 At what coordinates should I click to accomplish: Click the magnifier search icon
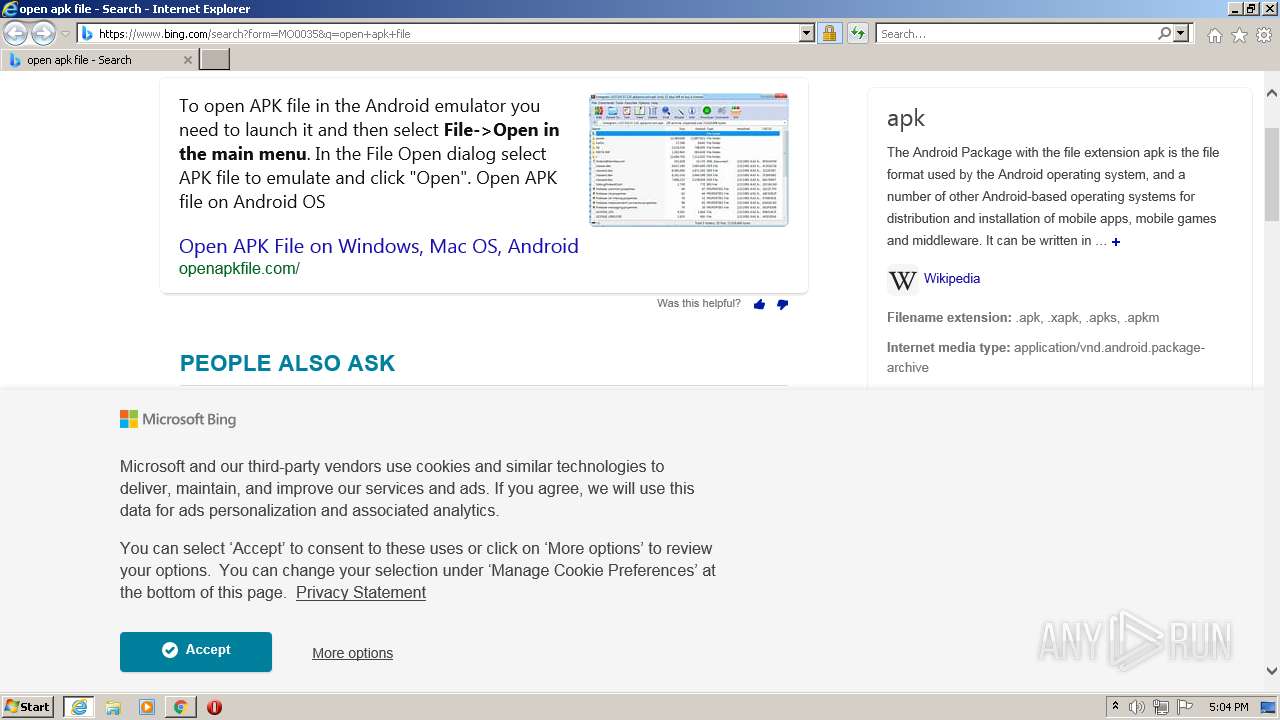pyautogui.click(x=1164, y=33)
